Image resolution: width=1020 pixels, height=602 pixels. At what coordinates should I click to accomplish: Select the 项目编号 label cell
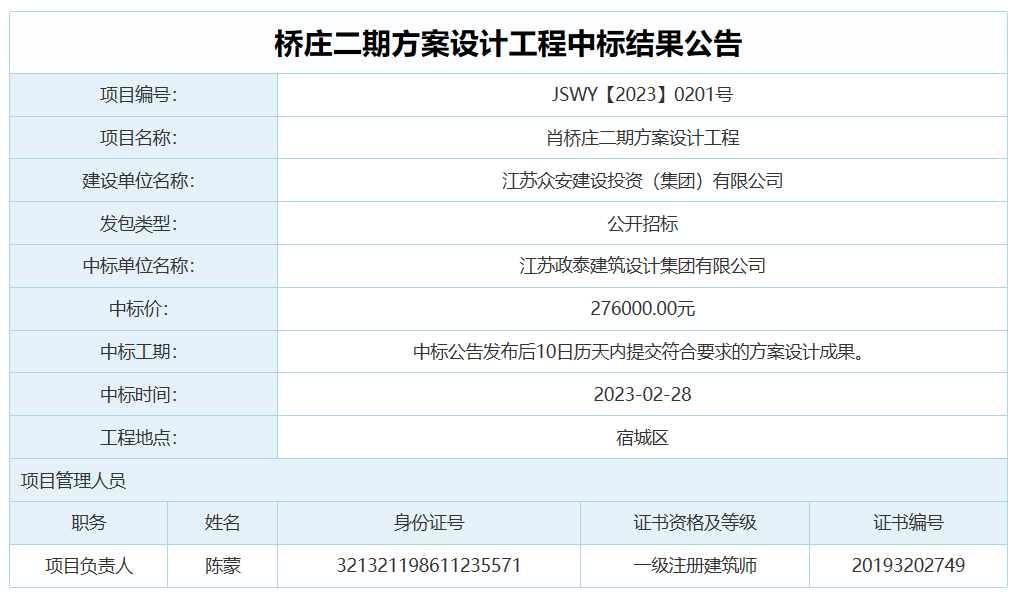143,95
